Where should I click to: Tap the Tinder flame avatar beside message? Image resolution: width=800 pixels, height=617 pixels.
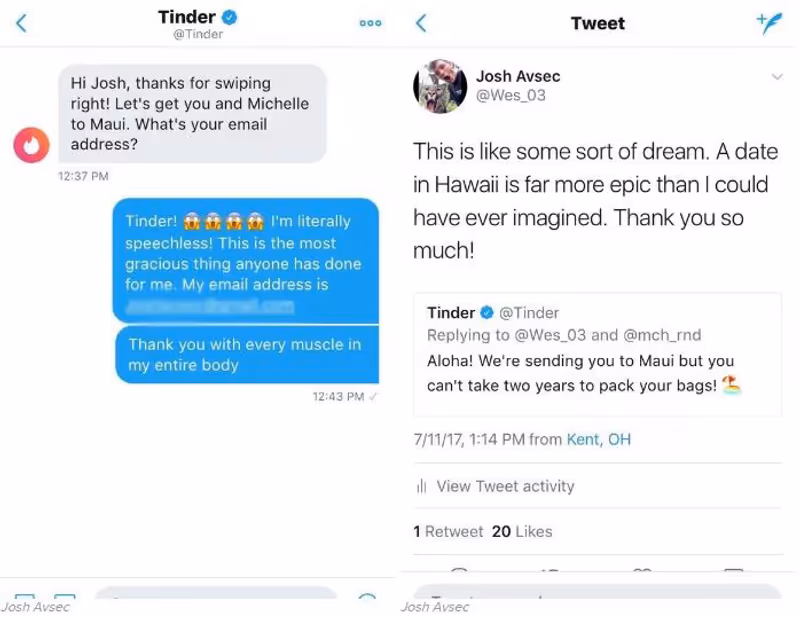click(31, 146)
